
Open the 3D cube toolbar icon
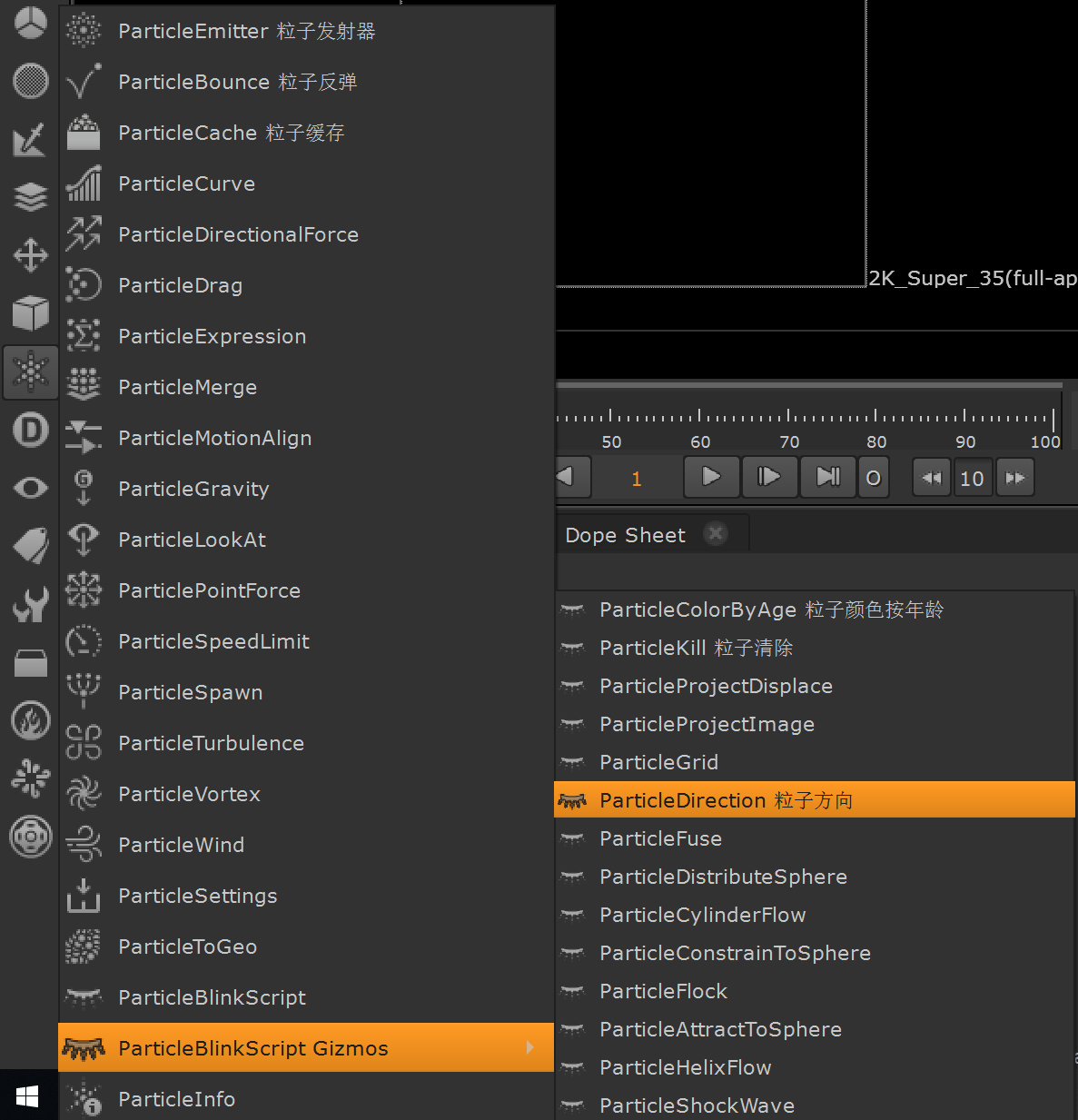coord(31,313)
